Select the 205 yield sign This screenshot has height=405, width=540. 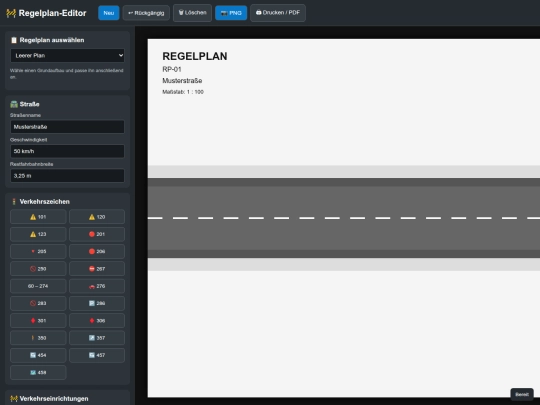tap(38, 251)
